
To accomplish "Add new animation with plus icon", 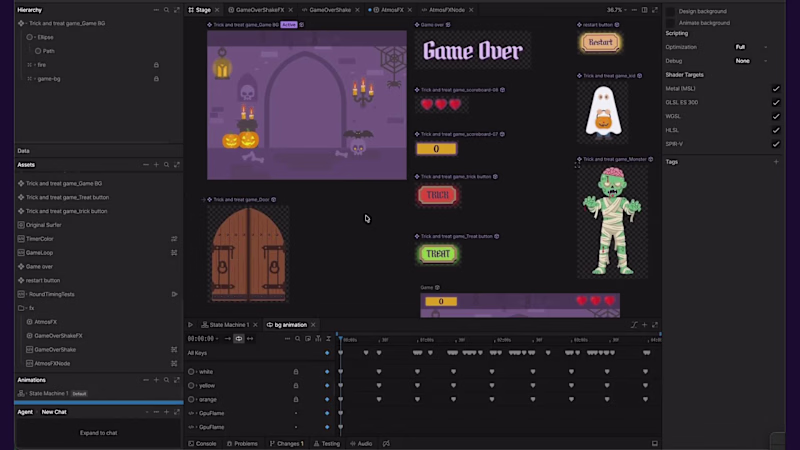I will [156, 380].
